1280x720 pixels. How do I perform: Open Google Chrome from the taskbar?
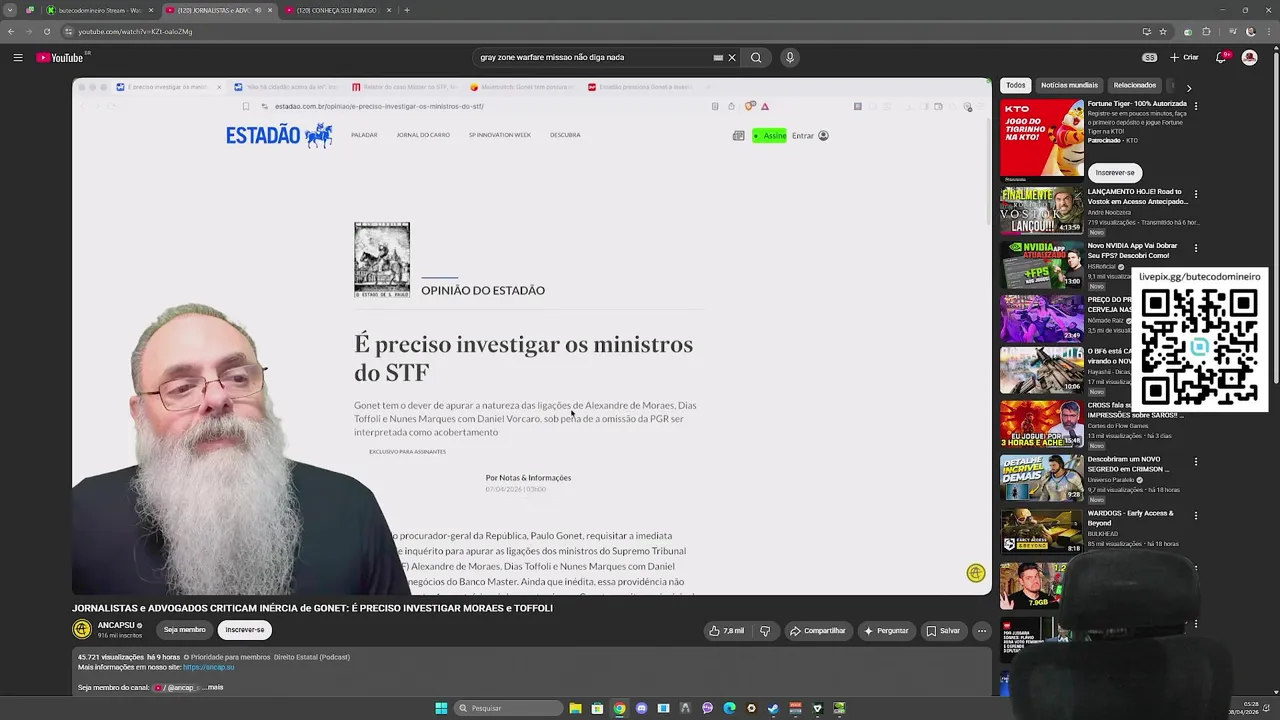coord(620,708)
